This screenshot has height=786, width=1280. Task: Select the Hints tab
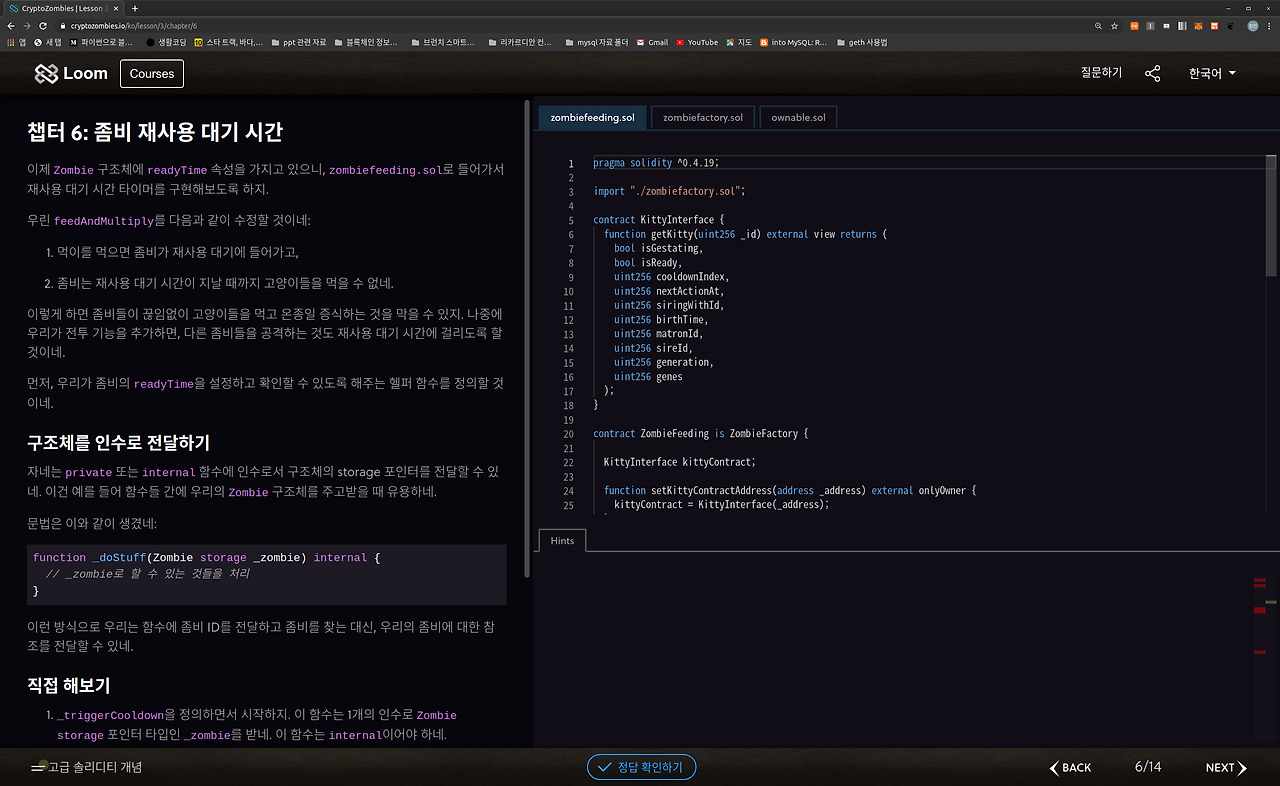point(562,540)
